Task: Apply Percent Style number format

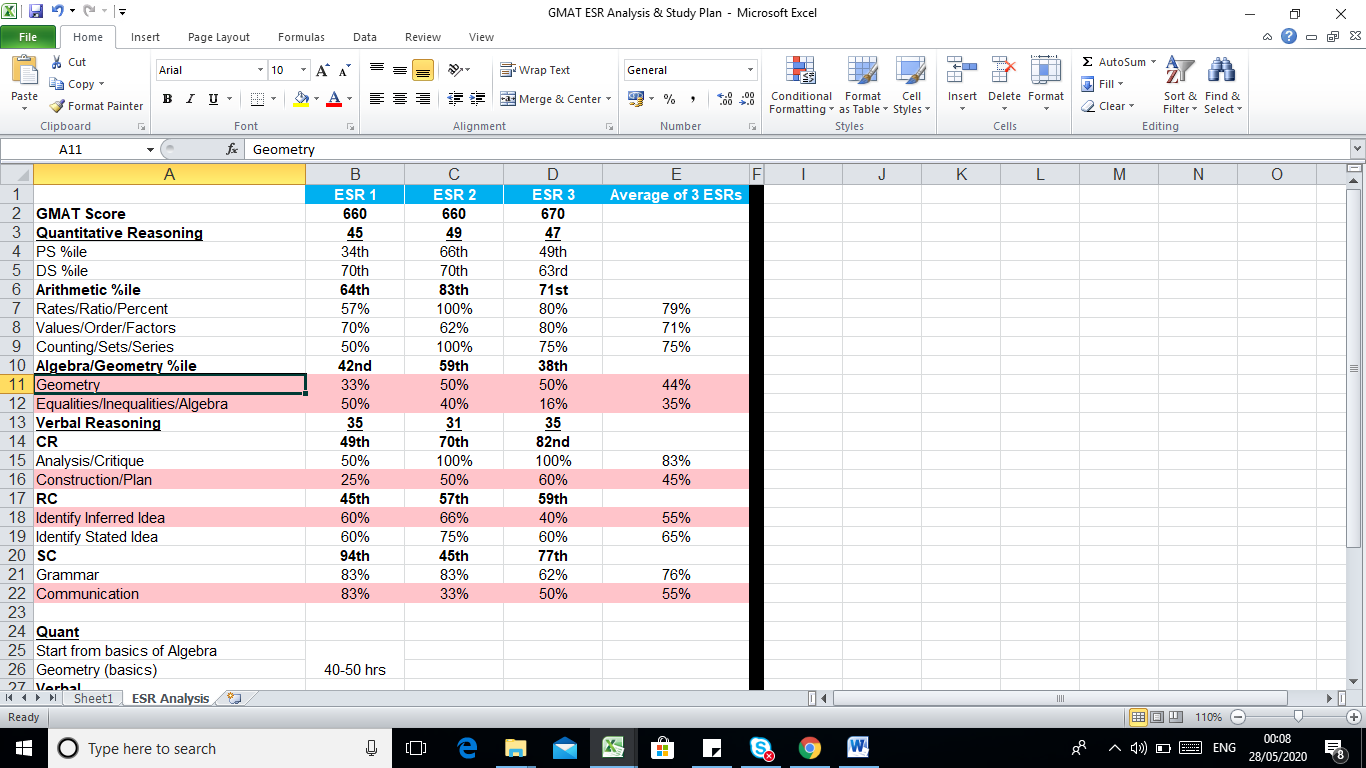Action: (x=669, y=99)
